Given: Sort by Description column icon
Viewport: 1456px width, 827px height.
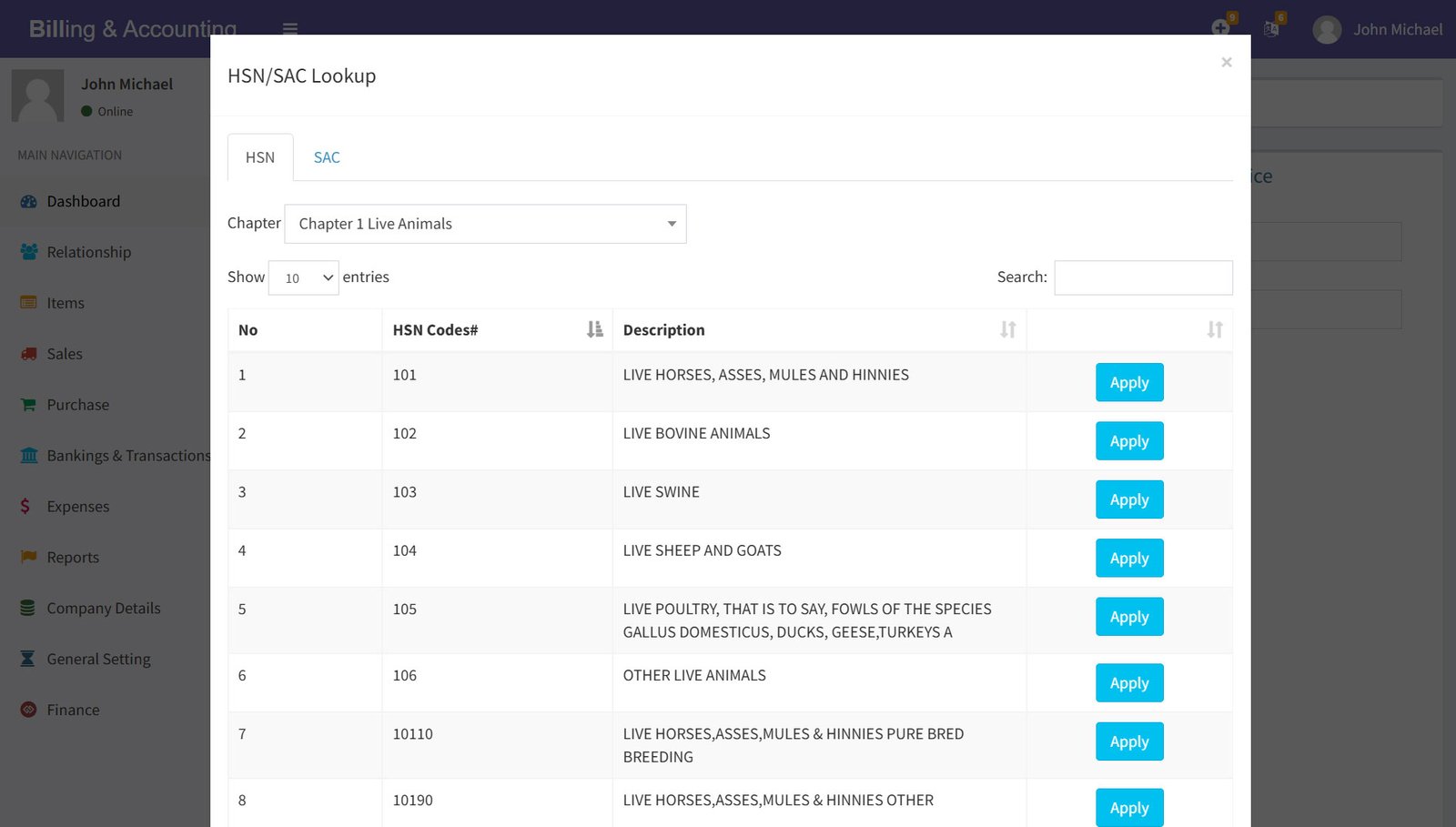Looking at the screenshot, I should tap(1007, 329).
